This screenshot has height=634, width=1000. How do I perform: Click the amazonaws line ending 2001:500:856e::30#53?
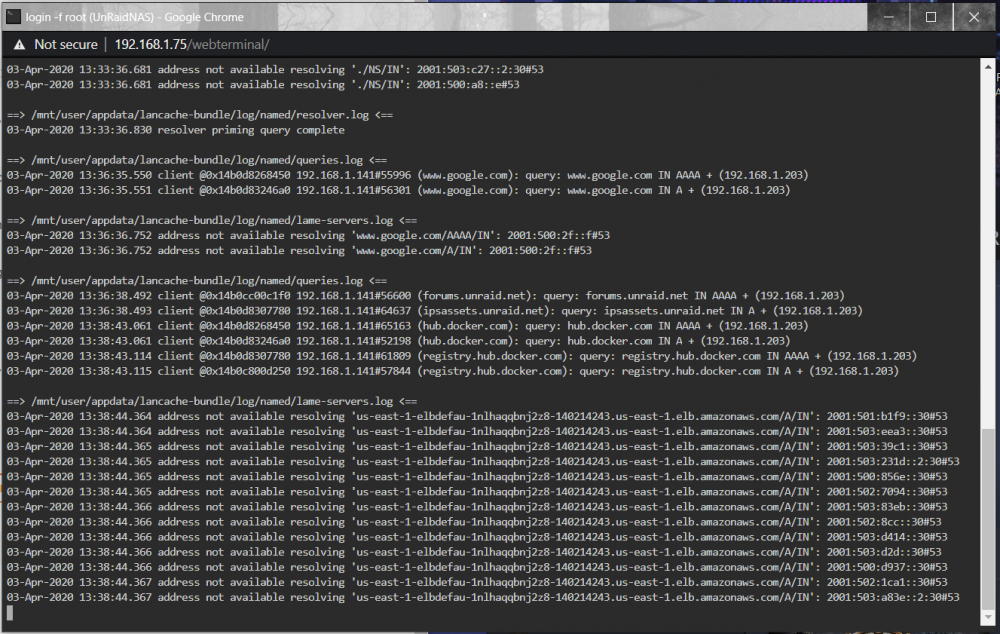coord(477,477)
